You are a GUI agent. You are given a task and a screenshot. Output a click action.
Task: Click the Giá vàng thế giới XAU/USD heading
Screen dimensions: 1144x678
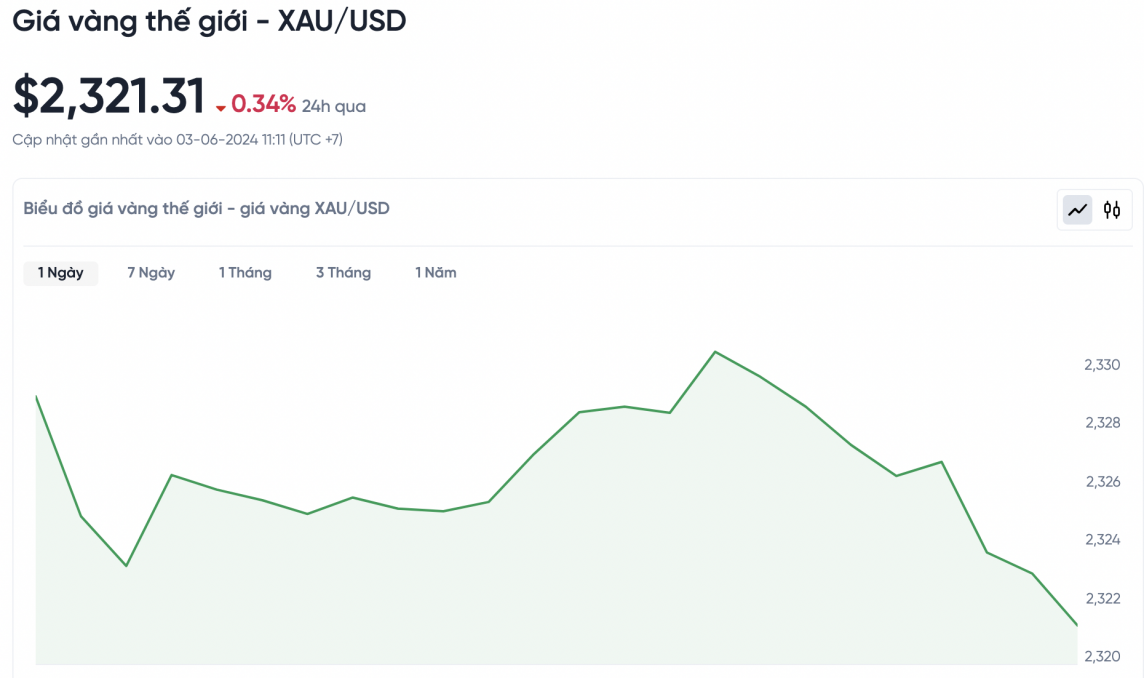click(x=209, y=21)
